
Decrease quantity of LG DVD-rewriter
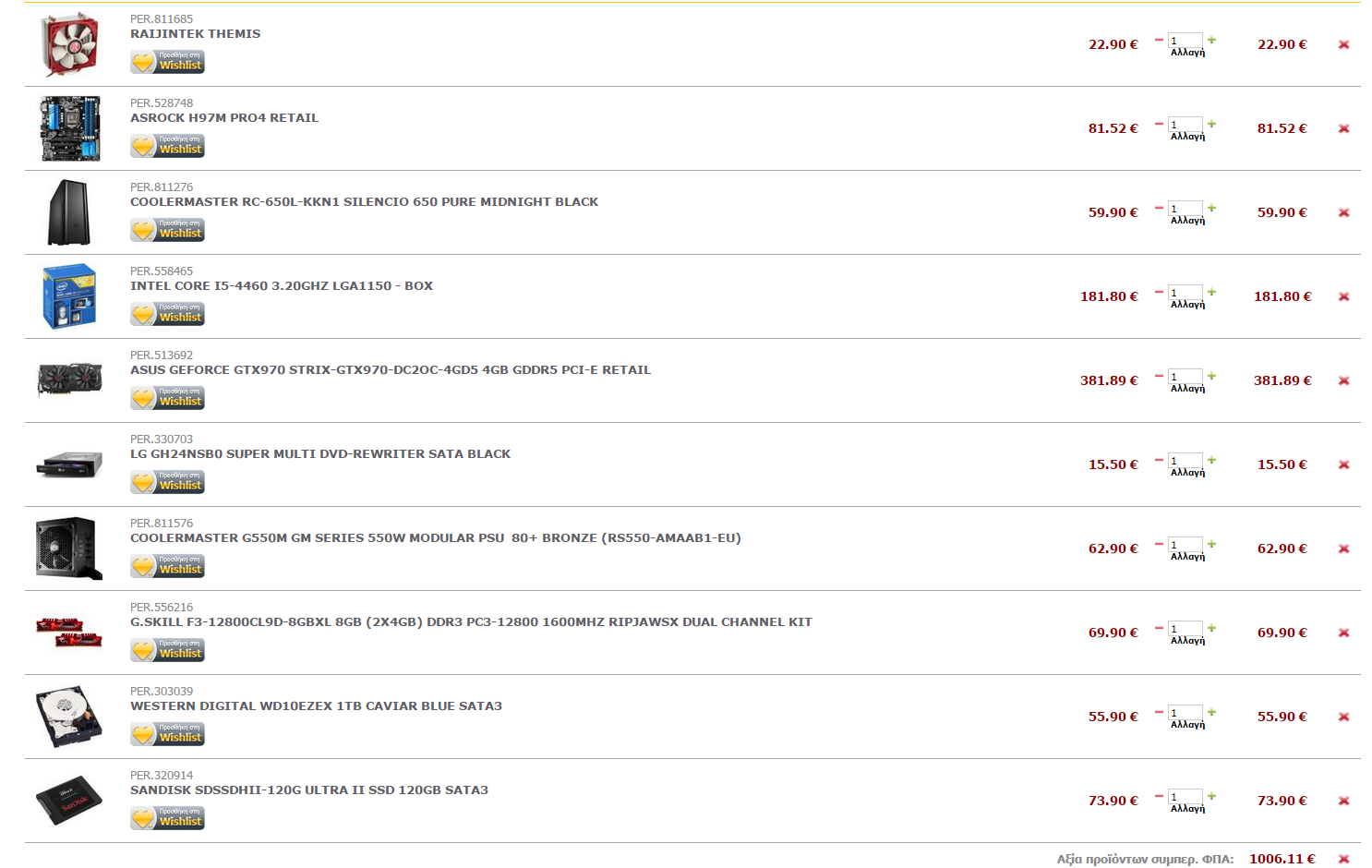tap(1159, 460)
